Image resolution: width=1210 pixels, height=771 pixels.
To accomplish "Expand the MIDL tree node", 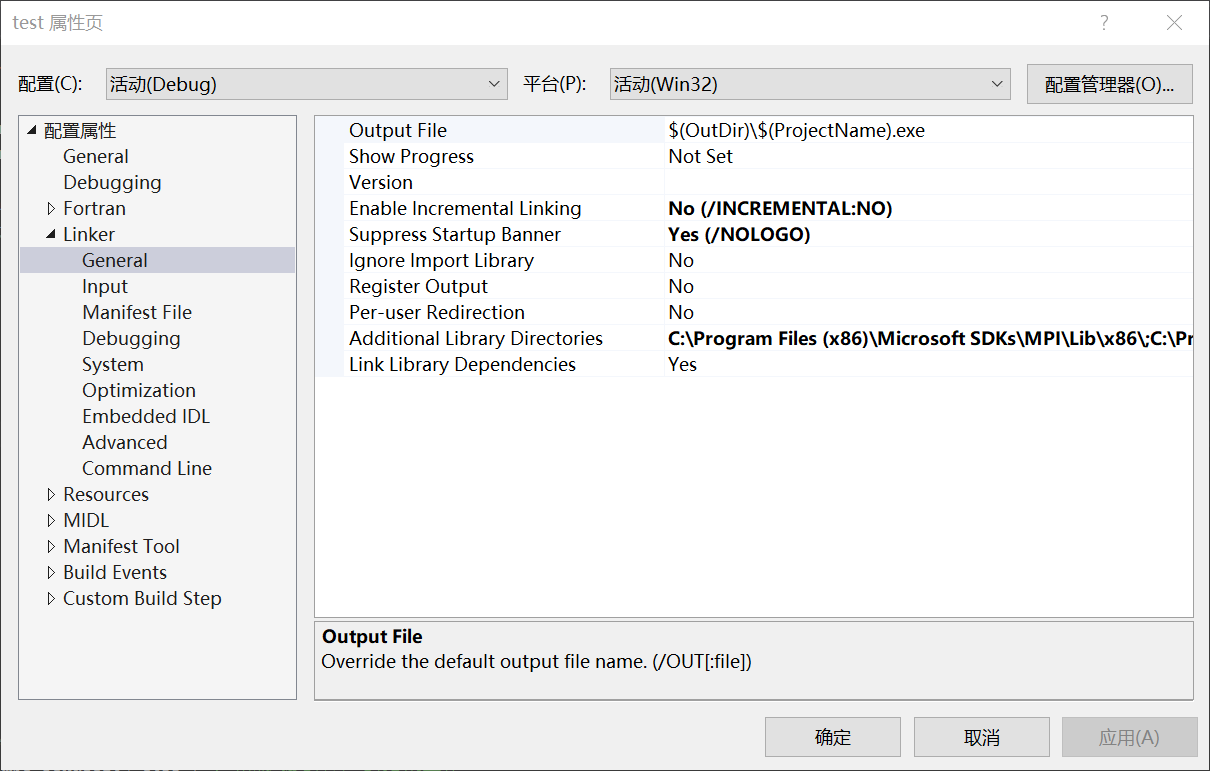I will pyautogui.click(x=51, y=520).
